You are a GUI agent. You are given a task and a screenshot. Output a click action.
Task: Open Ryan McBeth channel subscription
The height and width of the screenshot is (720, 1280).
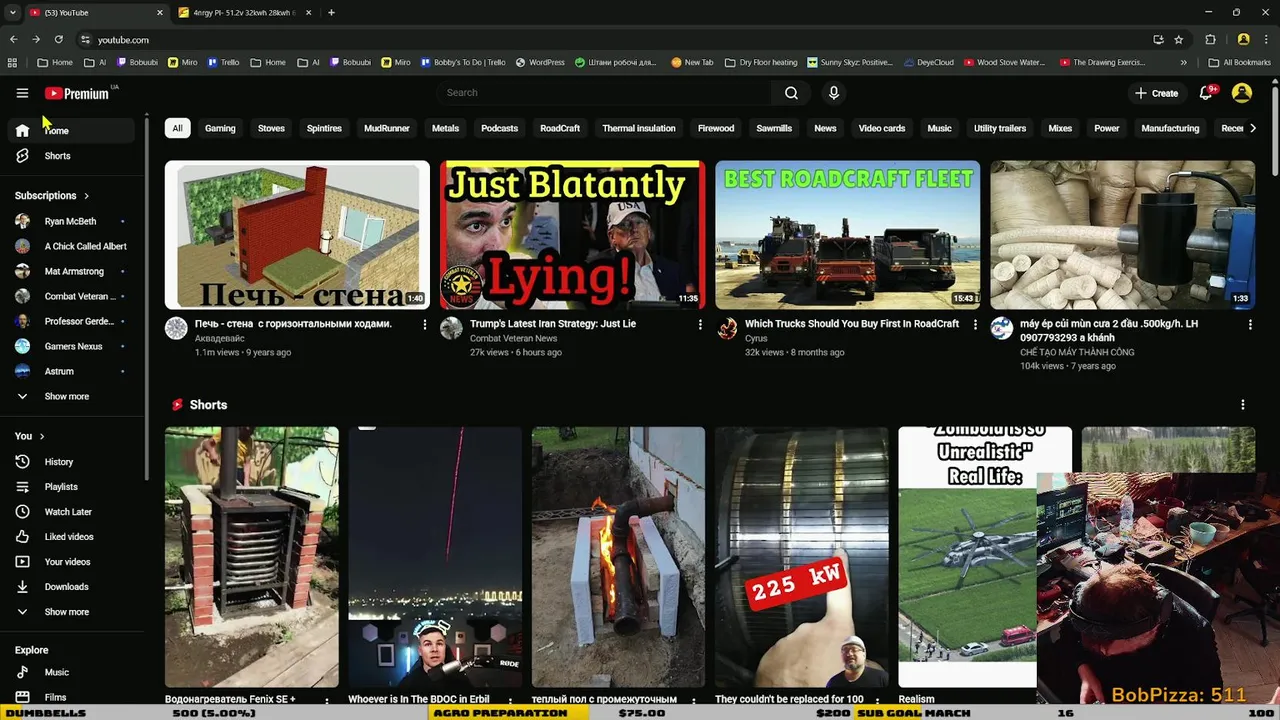[72, 221]
